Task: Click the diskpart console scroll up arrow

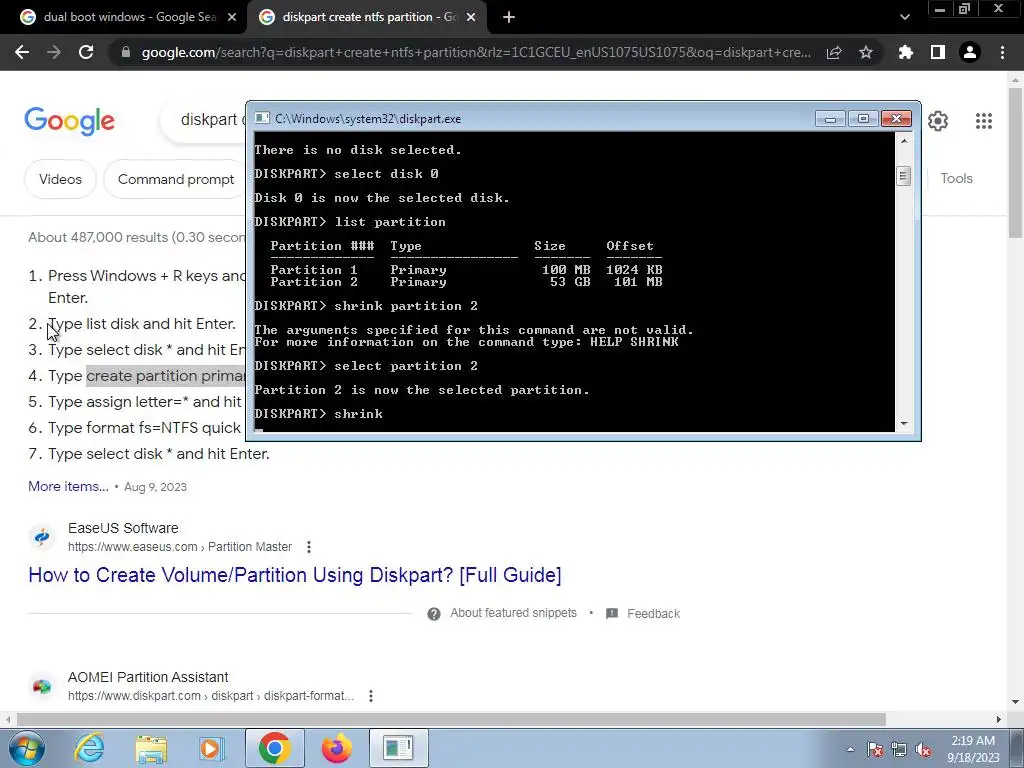Action: point(904,140)
